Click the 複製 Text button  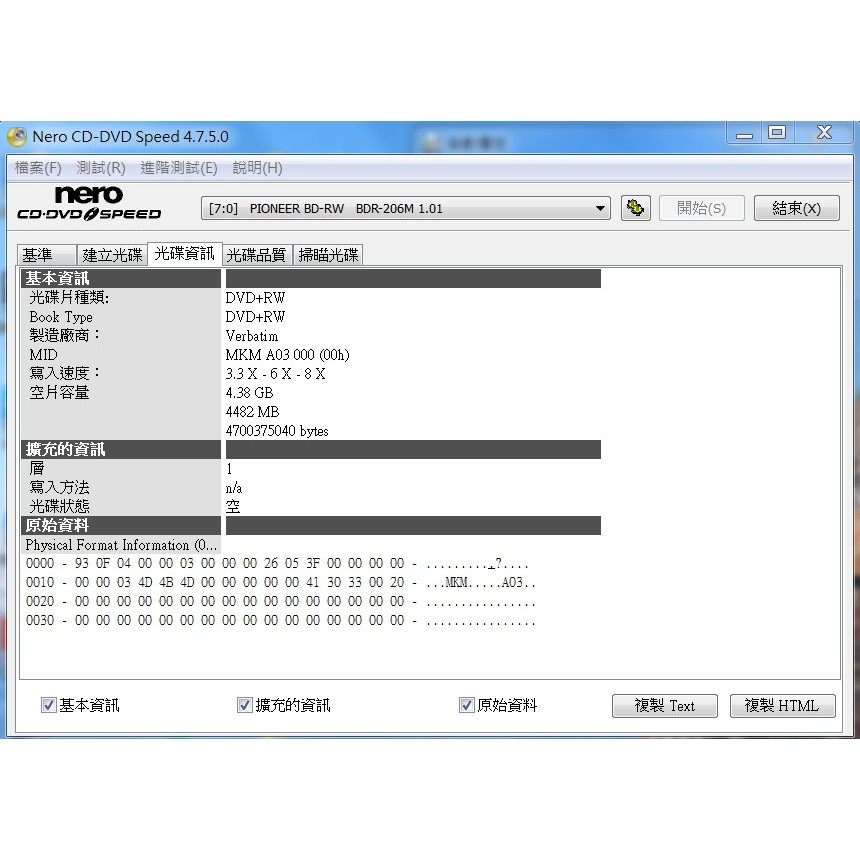tap(665, 706)
